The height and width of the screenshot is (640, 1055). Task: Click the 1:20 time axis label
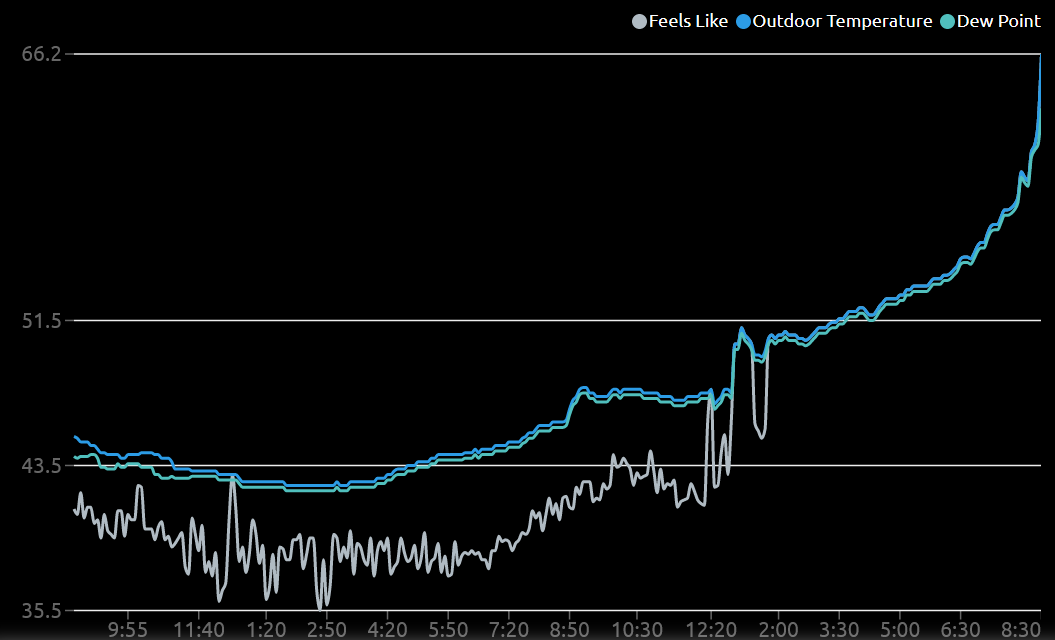(x=266, y=630)
